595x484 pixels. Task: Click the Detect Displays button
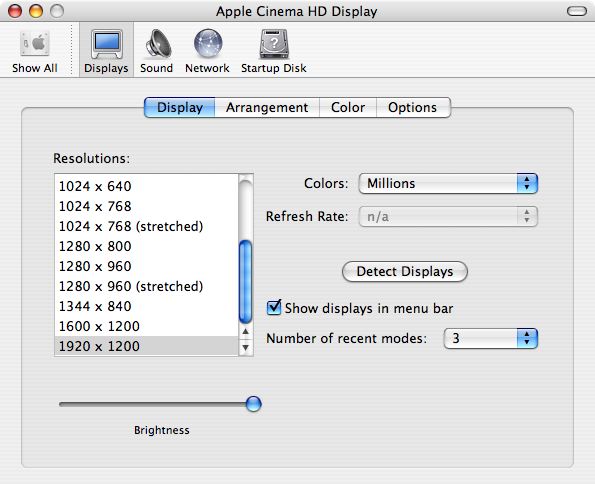405,271
